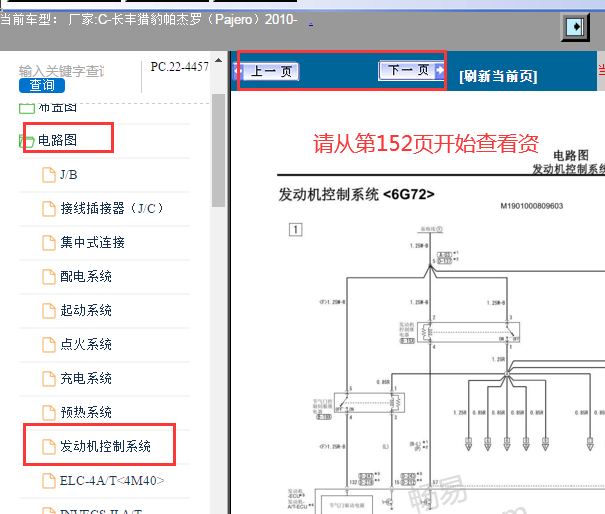Screen dimensions: 605x514
Task: Click page icon beside 接线插接器
Action: 49,209
